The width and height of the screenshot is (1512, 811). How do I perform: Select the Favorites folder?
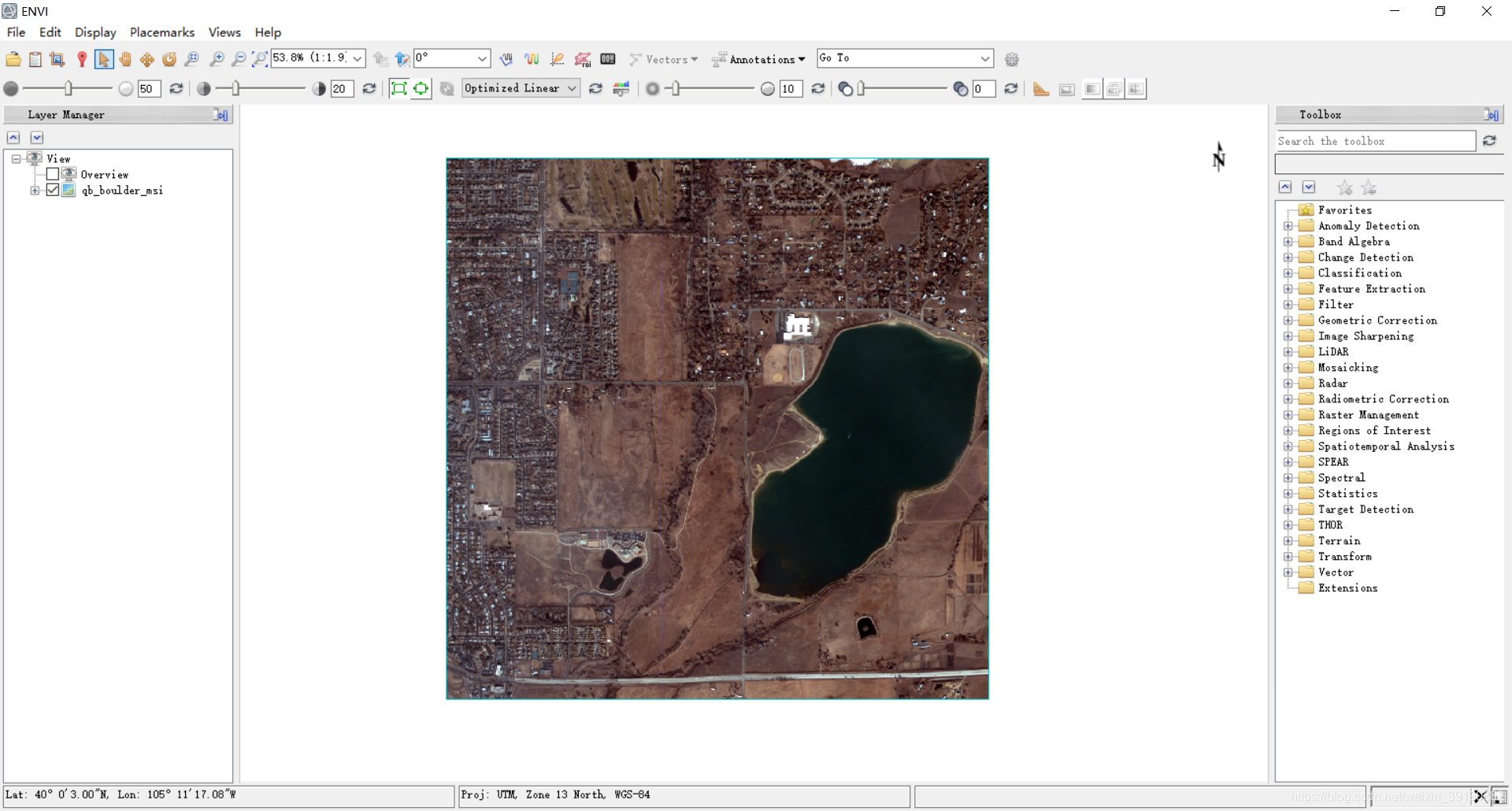pos(1345,210)
